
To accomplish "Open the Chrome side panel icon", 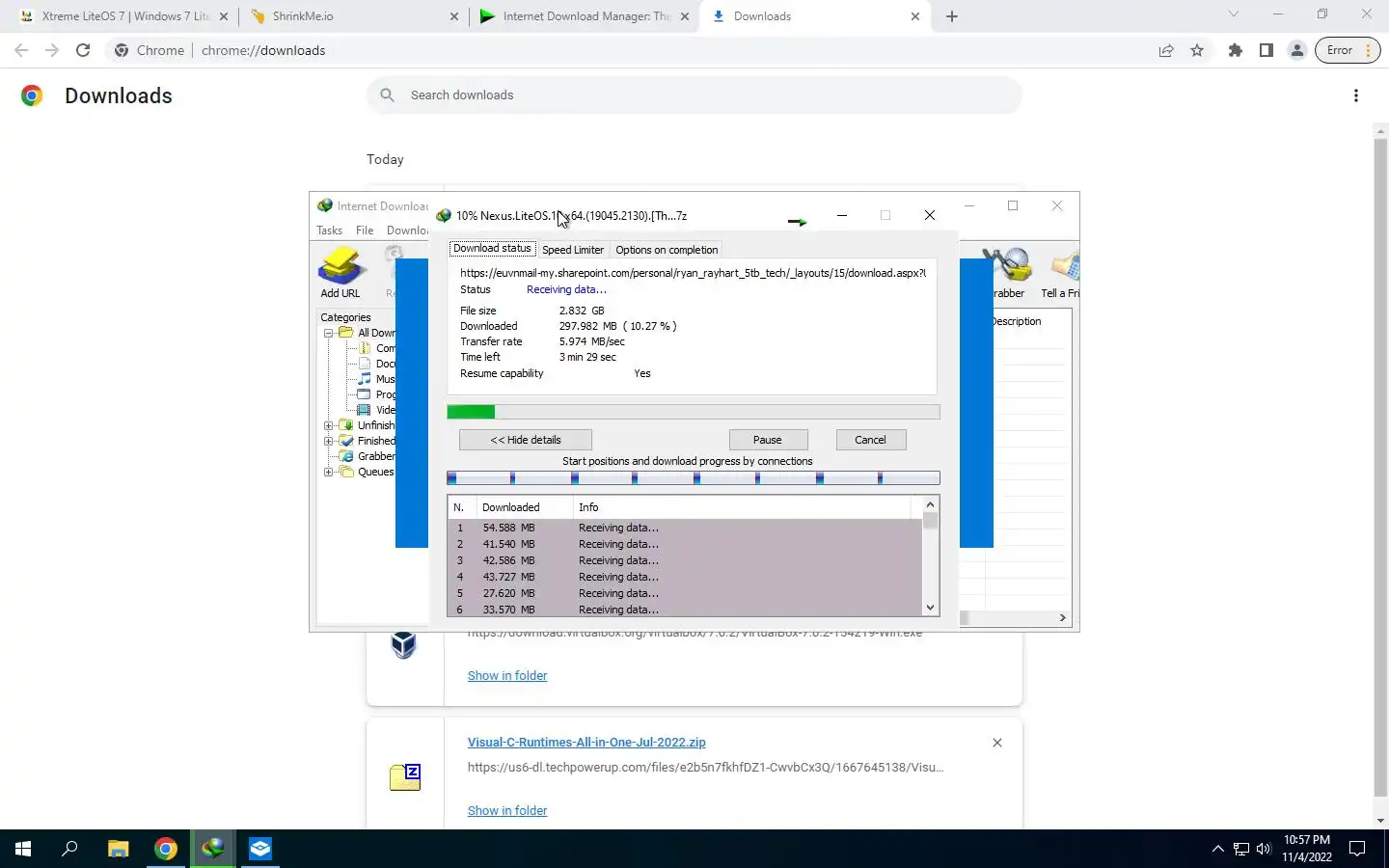I will tap(1266, 50).
